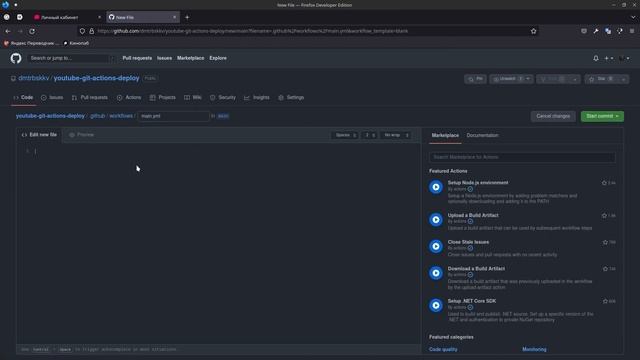
Task: Switch to the Documentation sidebar tab
Action: tap(482, 135)
